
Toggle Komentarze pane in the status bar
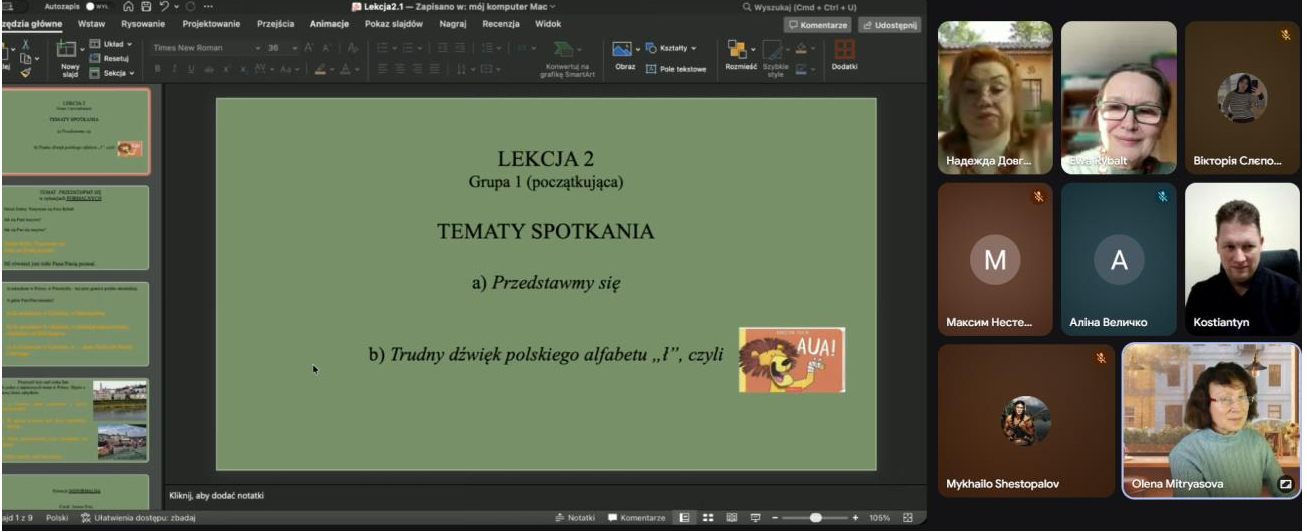click(636, 518)
